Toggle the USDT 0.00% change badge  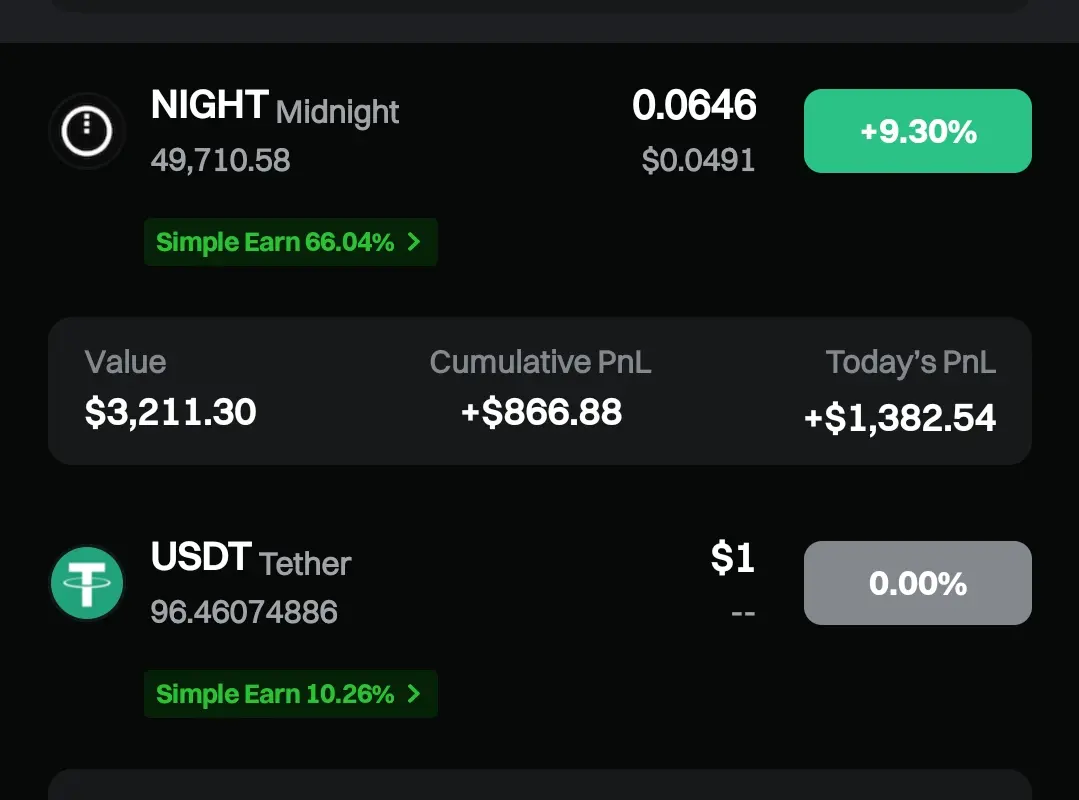[x=917, y=583]
